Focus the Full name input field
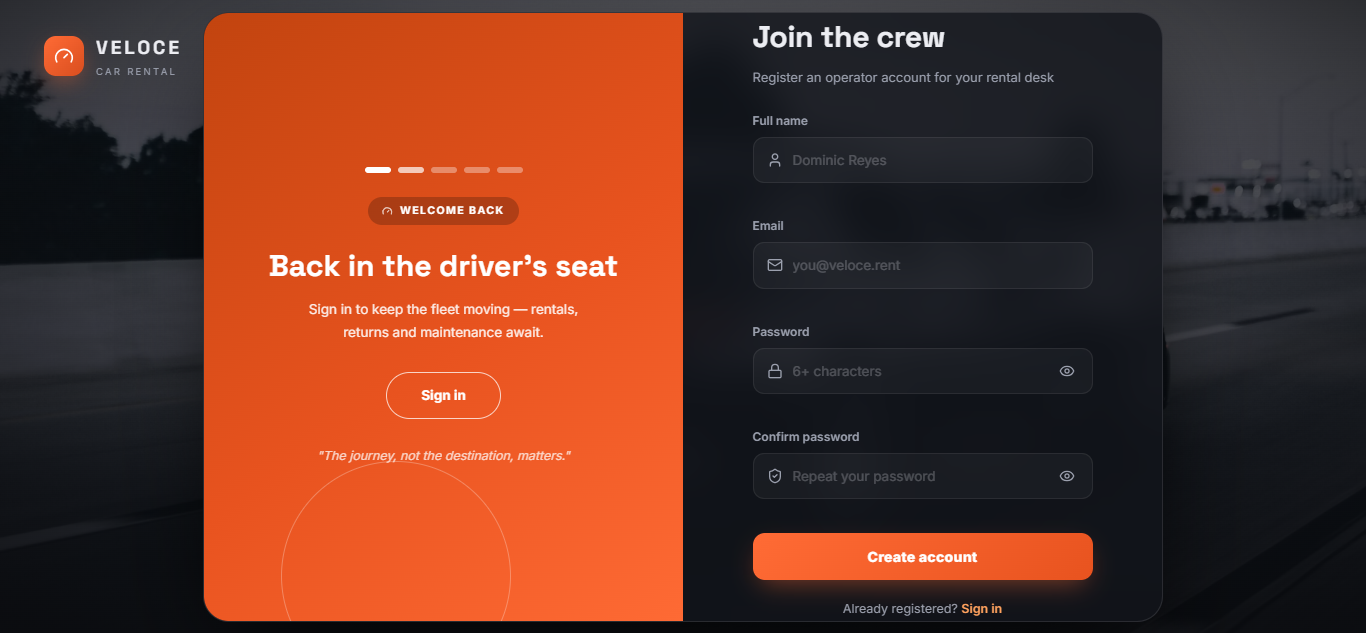Viewport: 1366px width, 633px height. [x=922, y=160]
